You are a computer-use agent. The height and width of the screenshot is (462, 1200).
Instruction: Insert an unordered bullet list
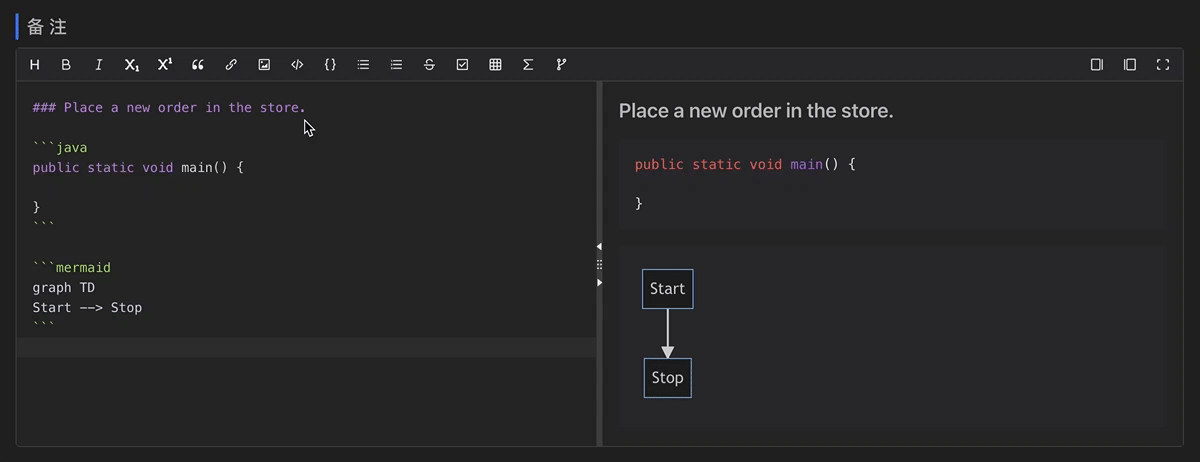click(363, 65)
